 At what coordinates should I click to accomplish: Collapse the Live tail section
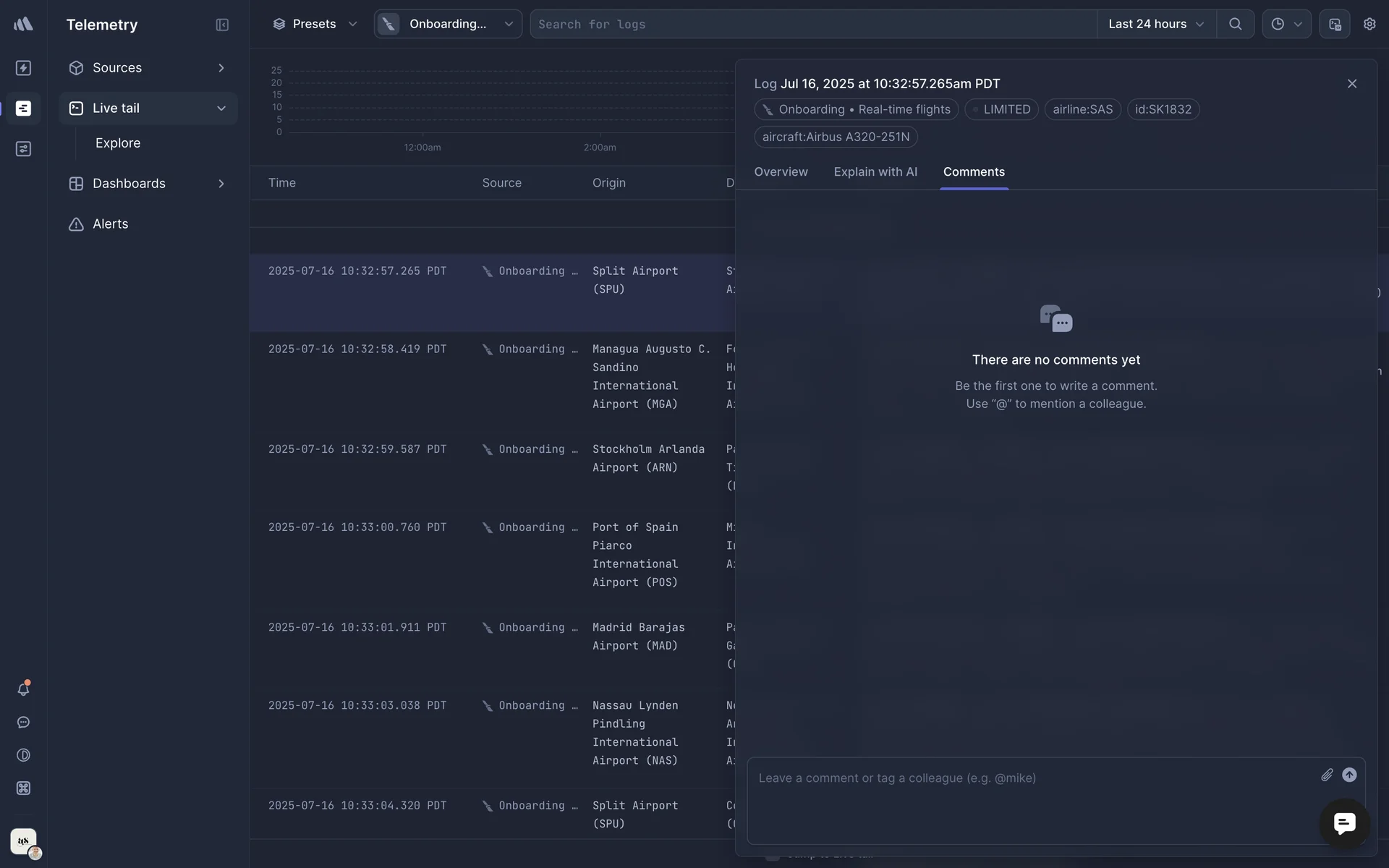pyautogui.click(x=221, y=109)
